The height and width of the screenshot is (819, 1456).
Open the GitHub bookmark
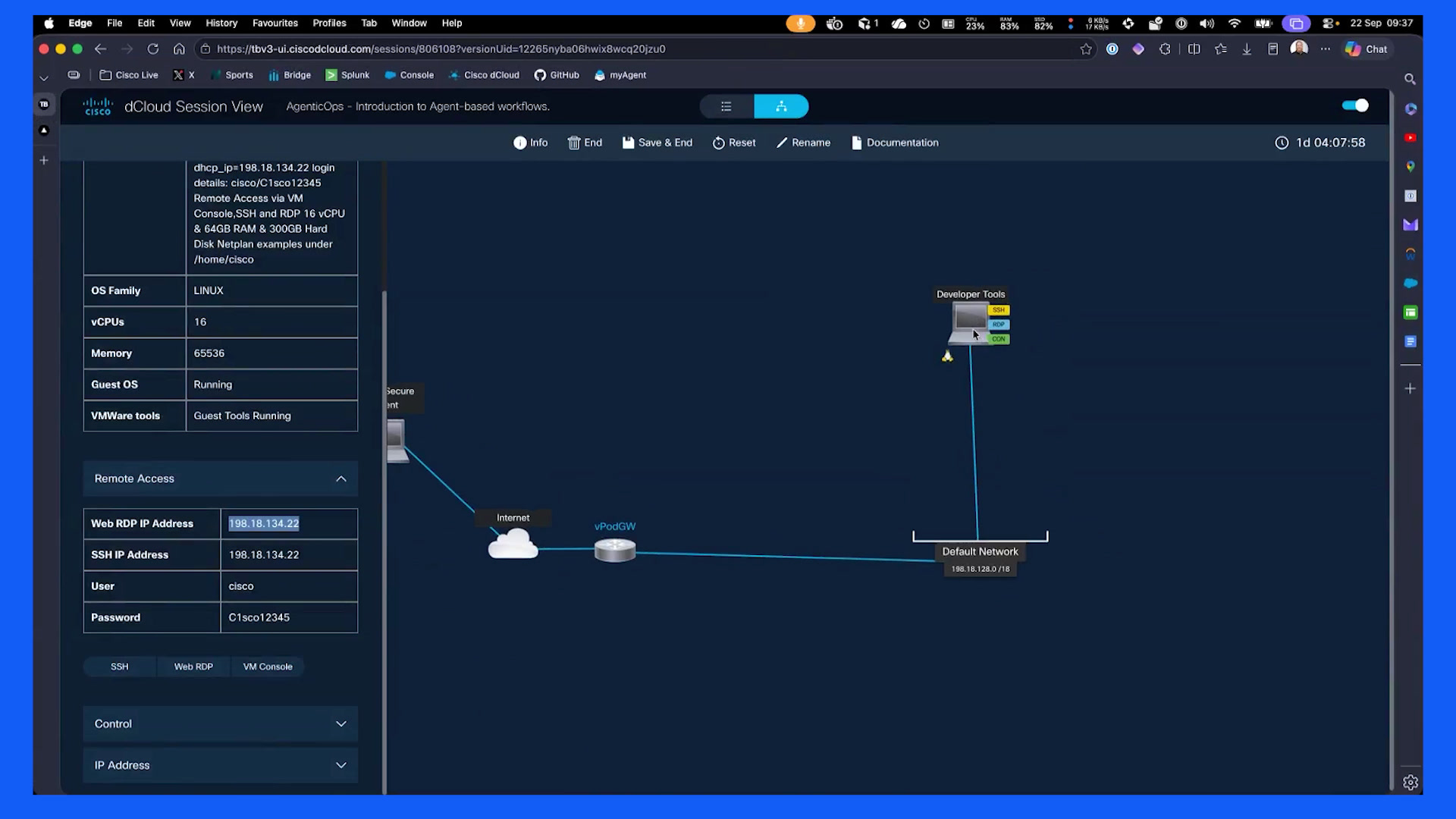(557, 75)
